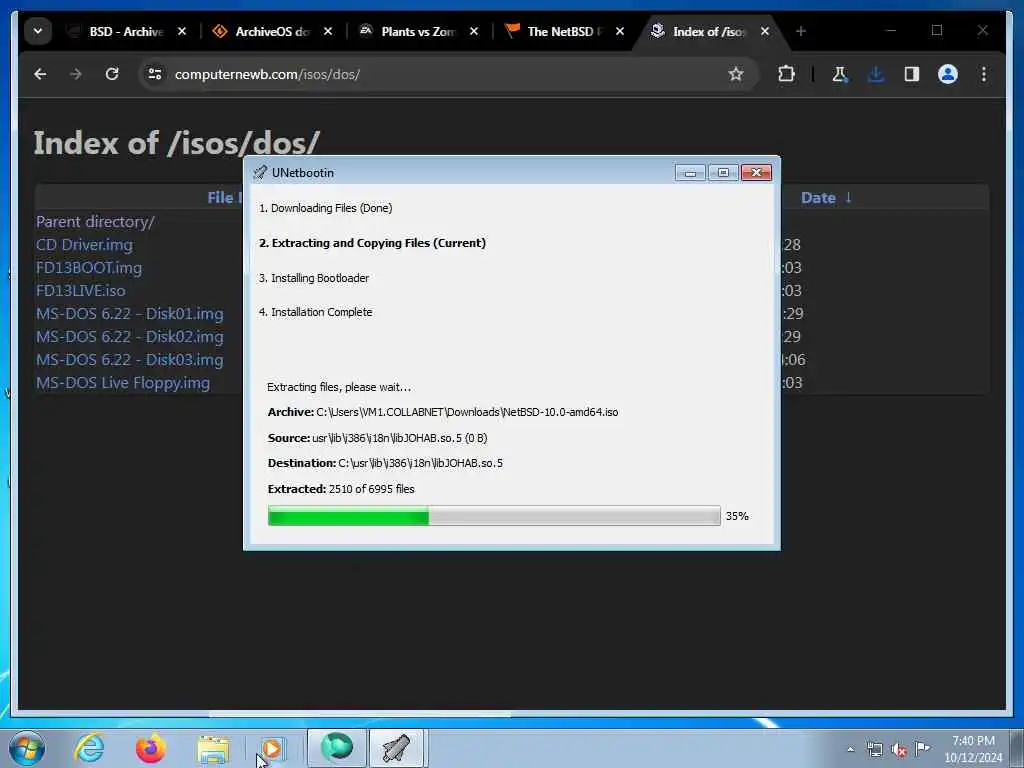Click the muted volume tray icon

coord(899,750)
